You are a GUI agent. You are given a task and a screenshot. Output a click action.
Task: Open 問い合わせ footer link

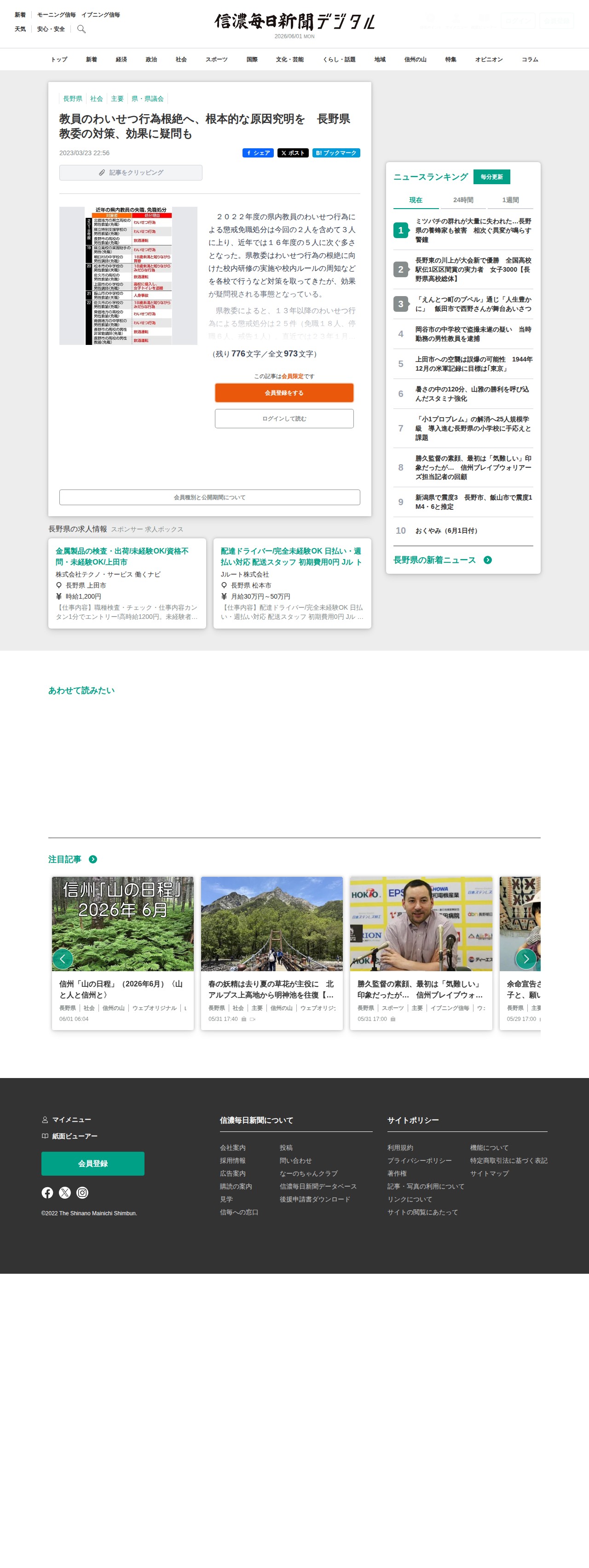[295, 1160]
